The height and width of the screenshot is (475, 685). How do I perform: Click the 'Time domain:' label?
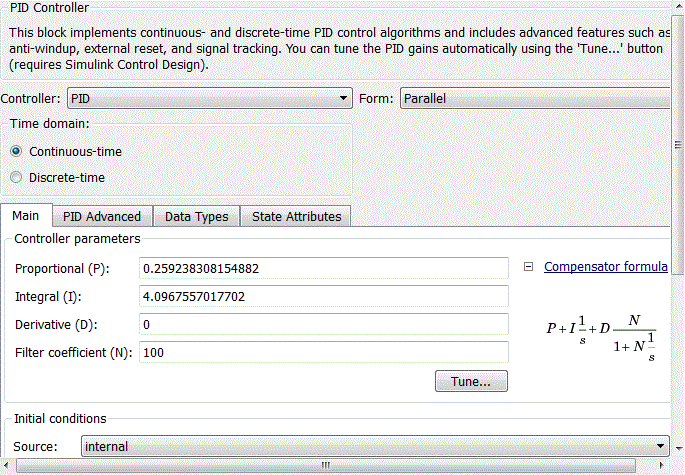(49, 124)
